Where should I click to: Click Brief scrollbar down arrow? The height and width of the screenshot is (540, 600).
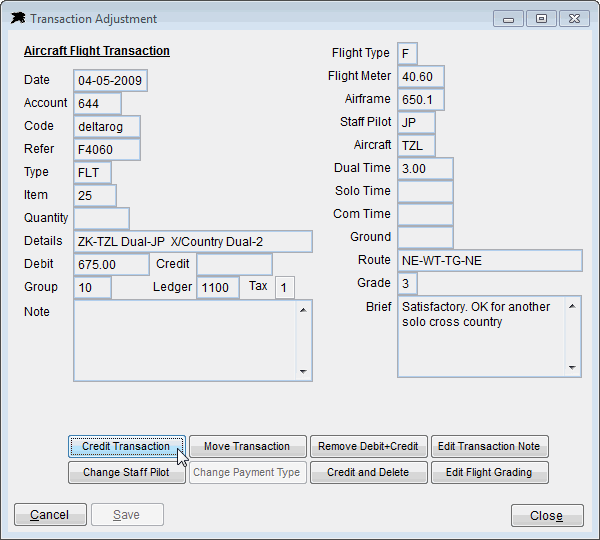(x=572, y=367)
